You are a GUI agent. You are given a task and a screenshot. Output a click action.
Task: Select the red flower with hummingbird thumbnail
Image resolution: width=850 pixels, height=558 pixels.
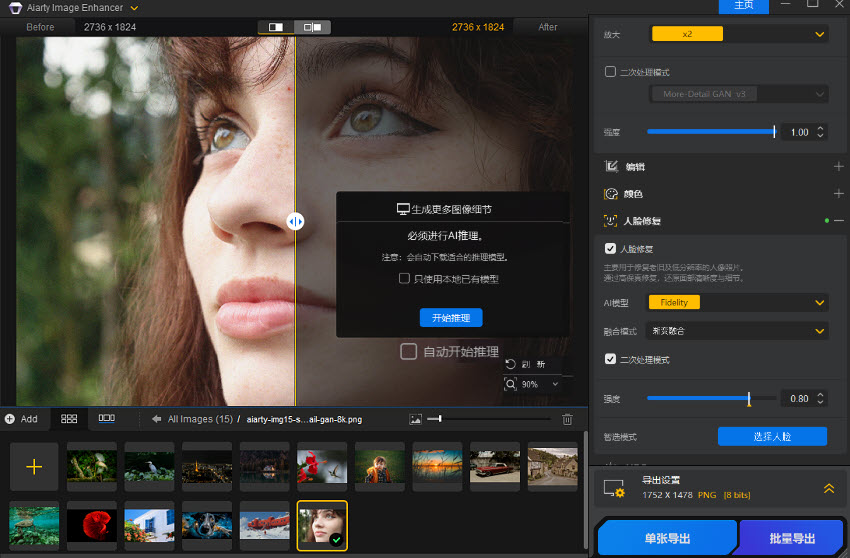[x=322, y=466]
